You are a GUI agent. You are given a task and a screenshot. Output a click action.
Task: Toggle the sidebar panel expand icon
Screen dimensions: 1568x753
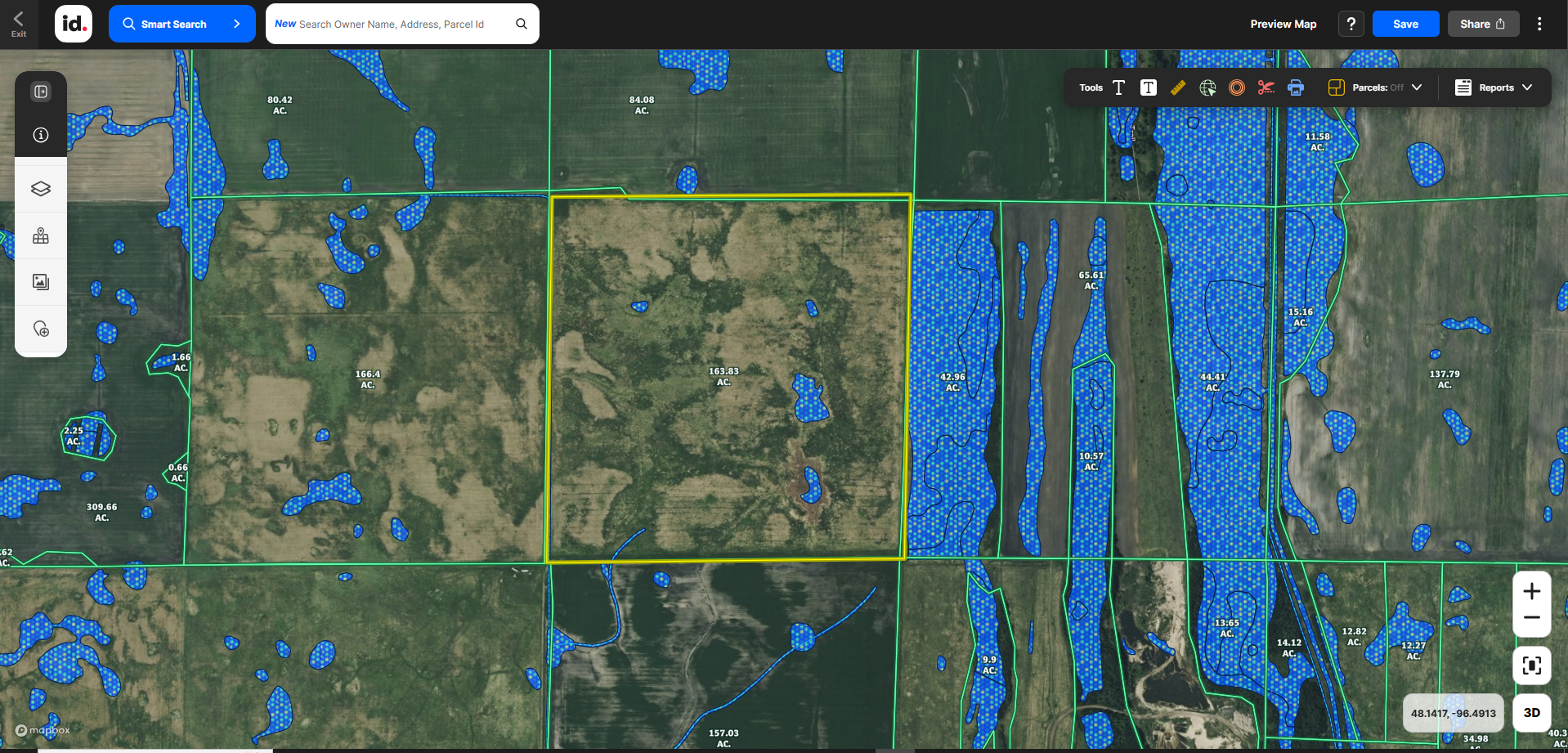point(41,92)
